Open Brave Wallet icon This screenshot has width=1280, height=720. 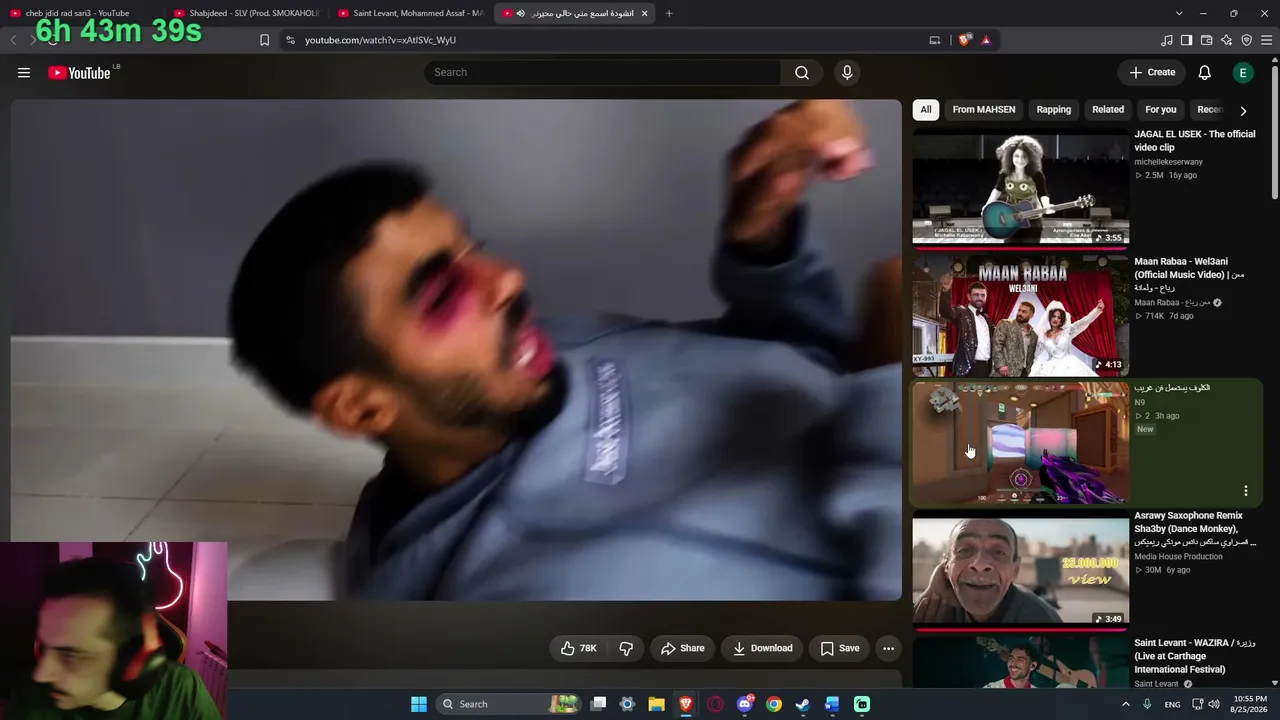tap(1206, 40)
